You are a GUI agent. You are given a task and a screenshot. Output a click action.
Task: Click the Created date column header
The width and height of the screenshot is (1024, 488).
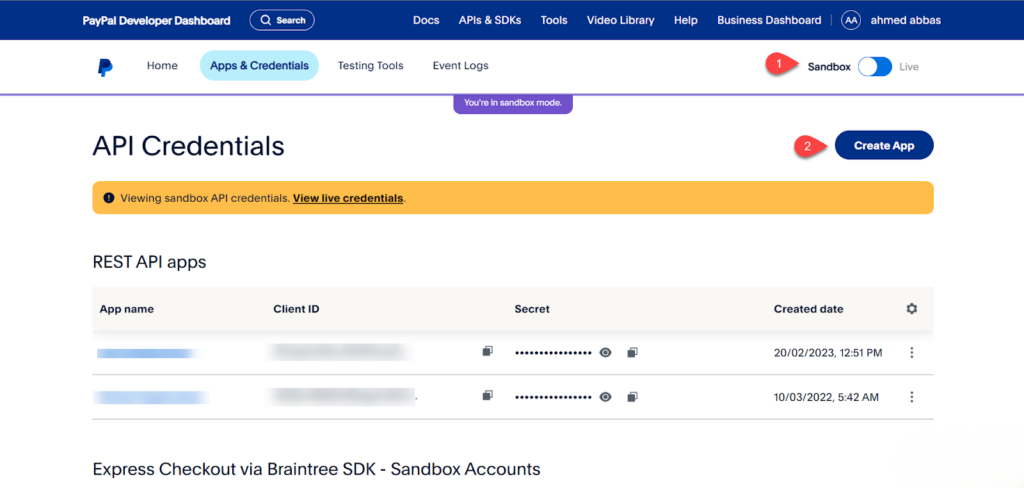pyautogui.click(x=808, y=308)
